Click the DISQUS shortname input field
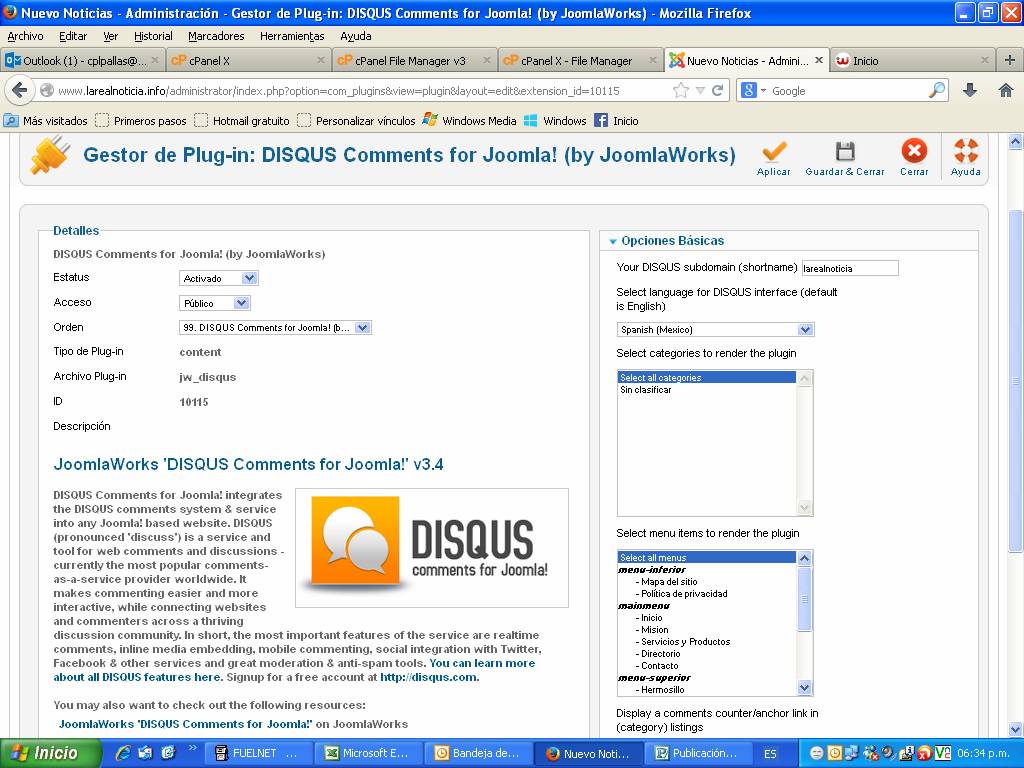Viewport: 1024px width, 768px height. (850, 268)
